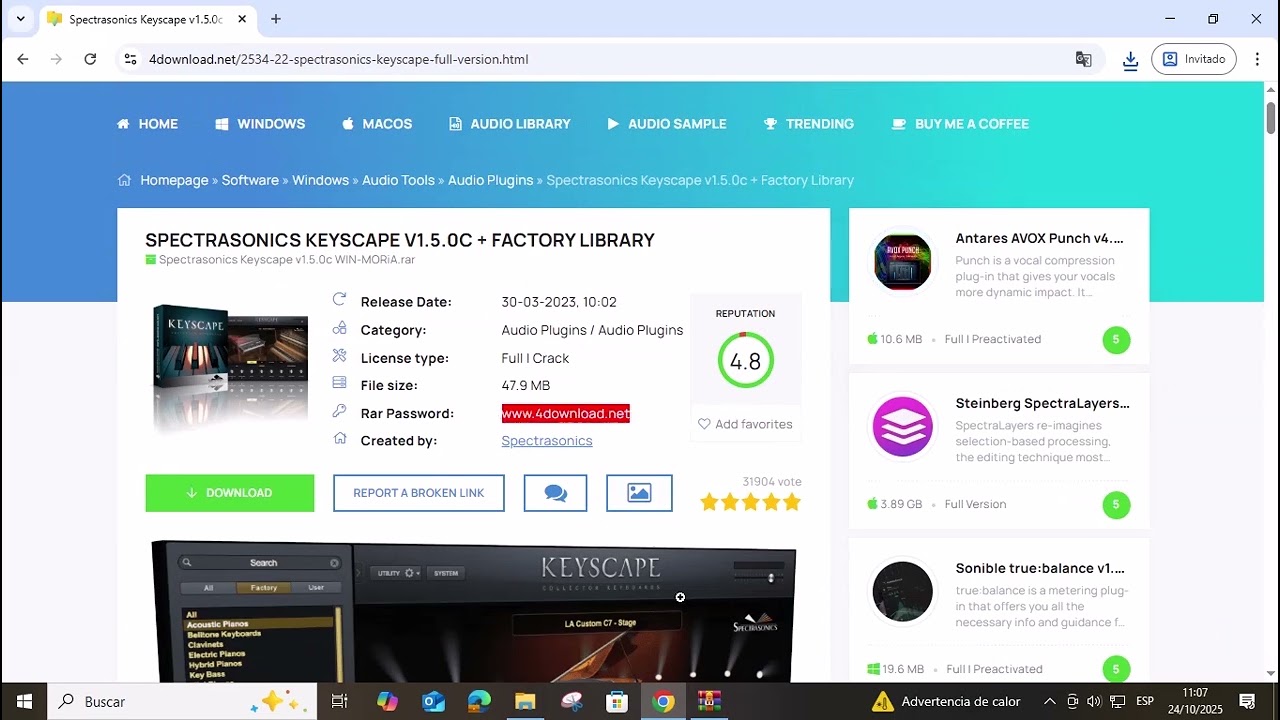Open the notifications center icon
This screenshot has width=1280, height=720.
1247,701
